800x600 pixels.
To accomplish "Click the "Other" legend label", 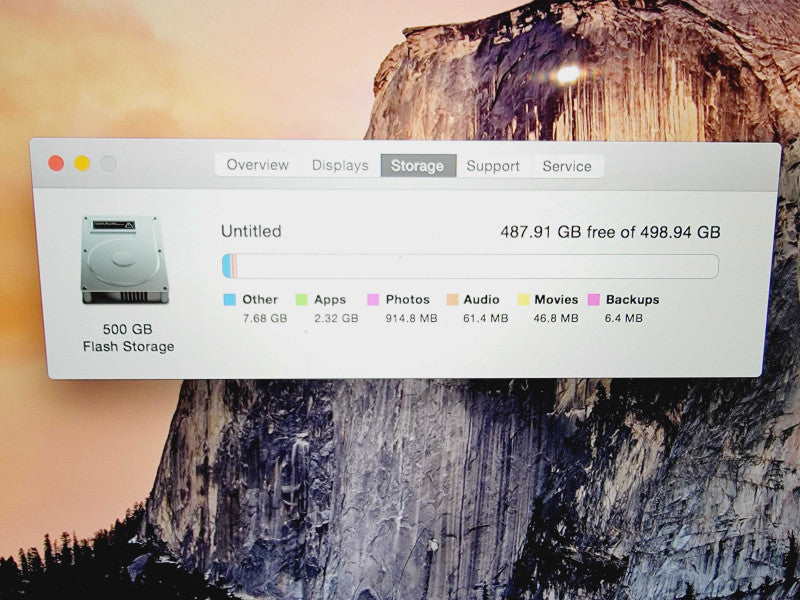I will (x=260, y=299).
